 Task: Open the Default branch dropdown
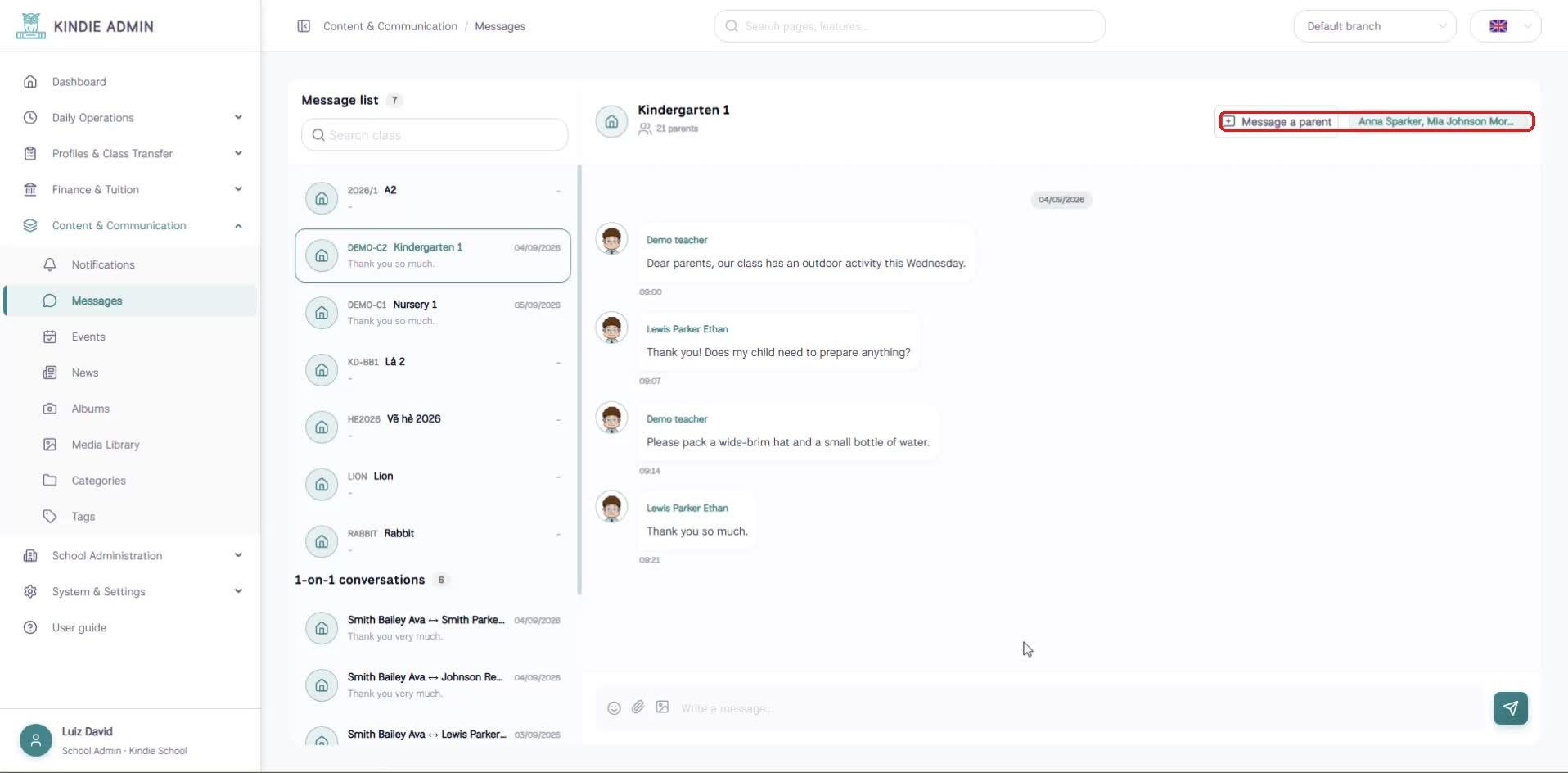(1375, 26)
